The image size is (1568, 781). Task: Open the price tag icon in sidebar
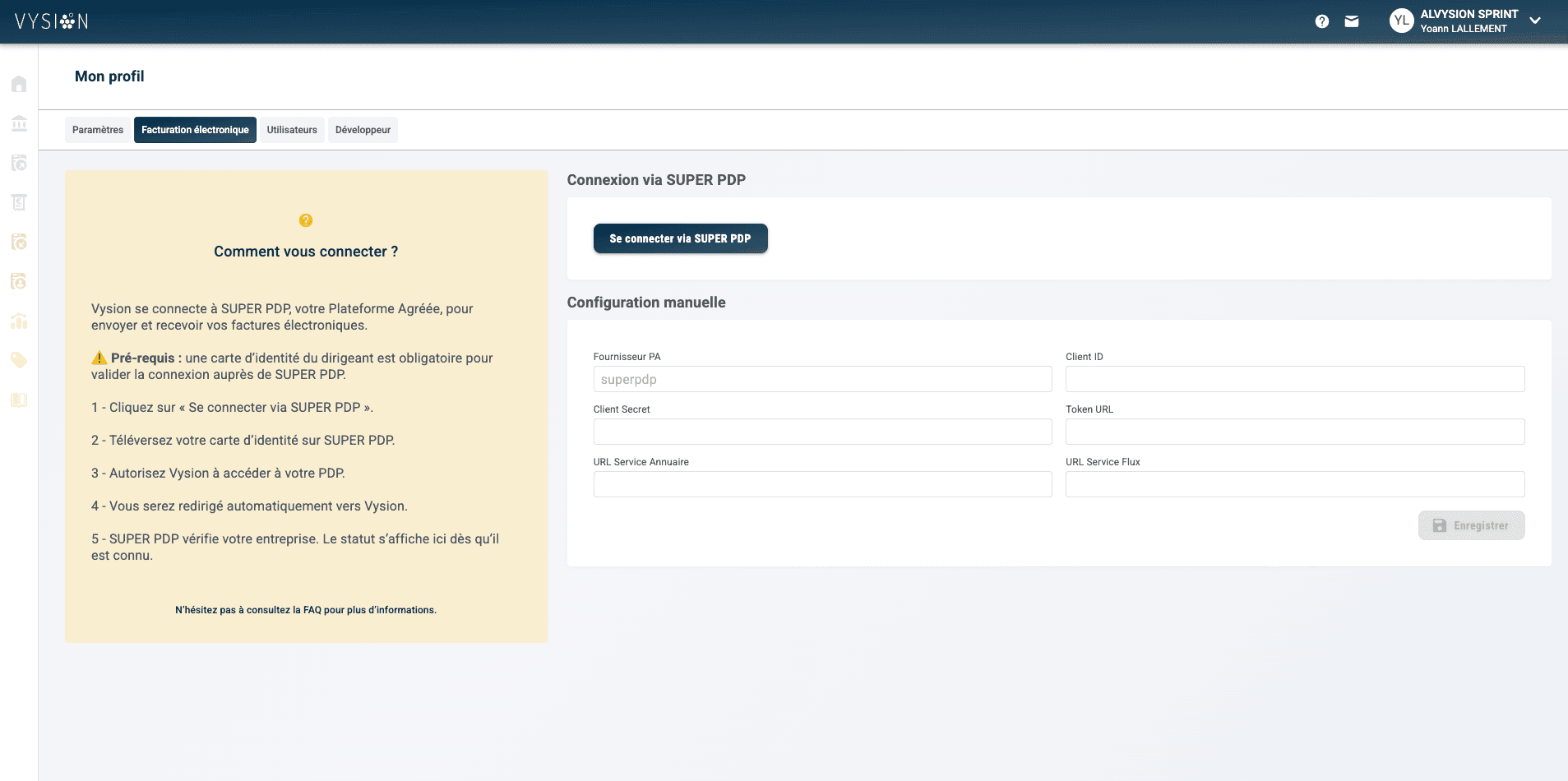[x=19, y=360]
